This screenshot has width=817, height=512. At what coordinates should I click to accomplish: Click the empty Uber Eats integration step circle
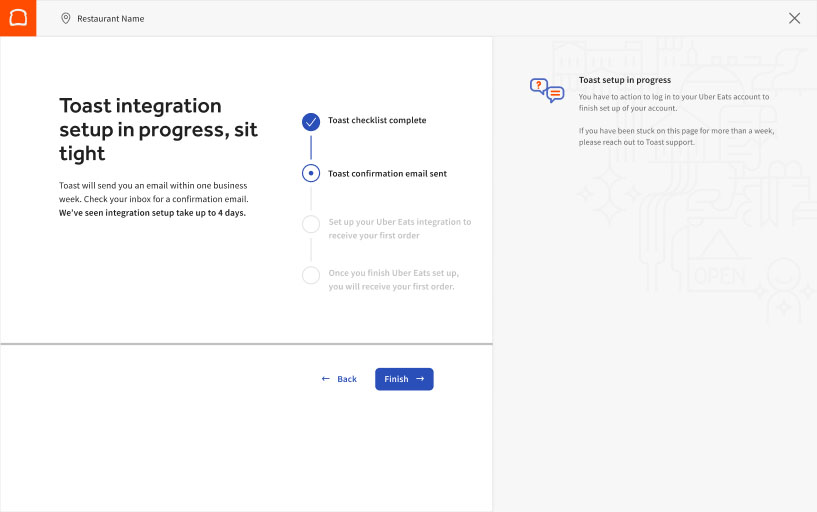point(311,224)
